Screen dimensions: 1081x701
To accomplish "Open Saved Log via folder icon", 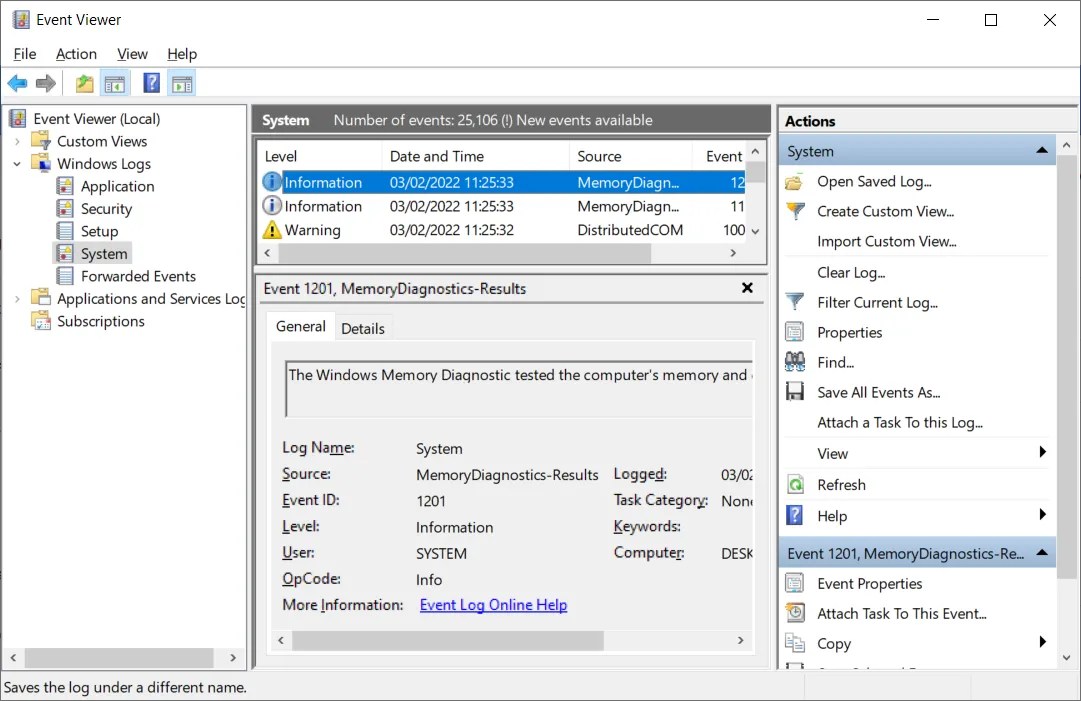I will tap(792, 181).
